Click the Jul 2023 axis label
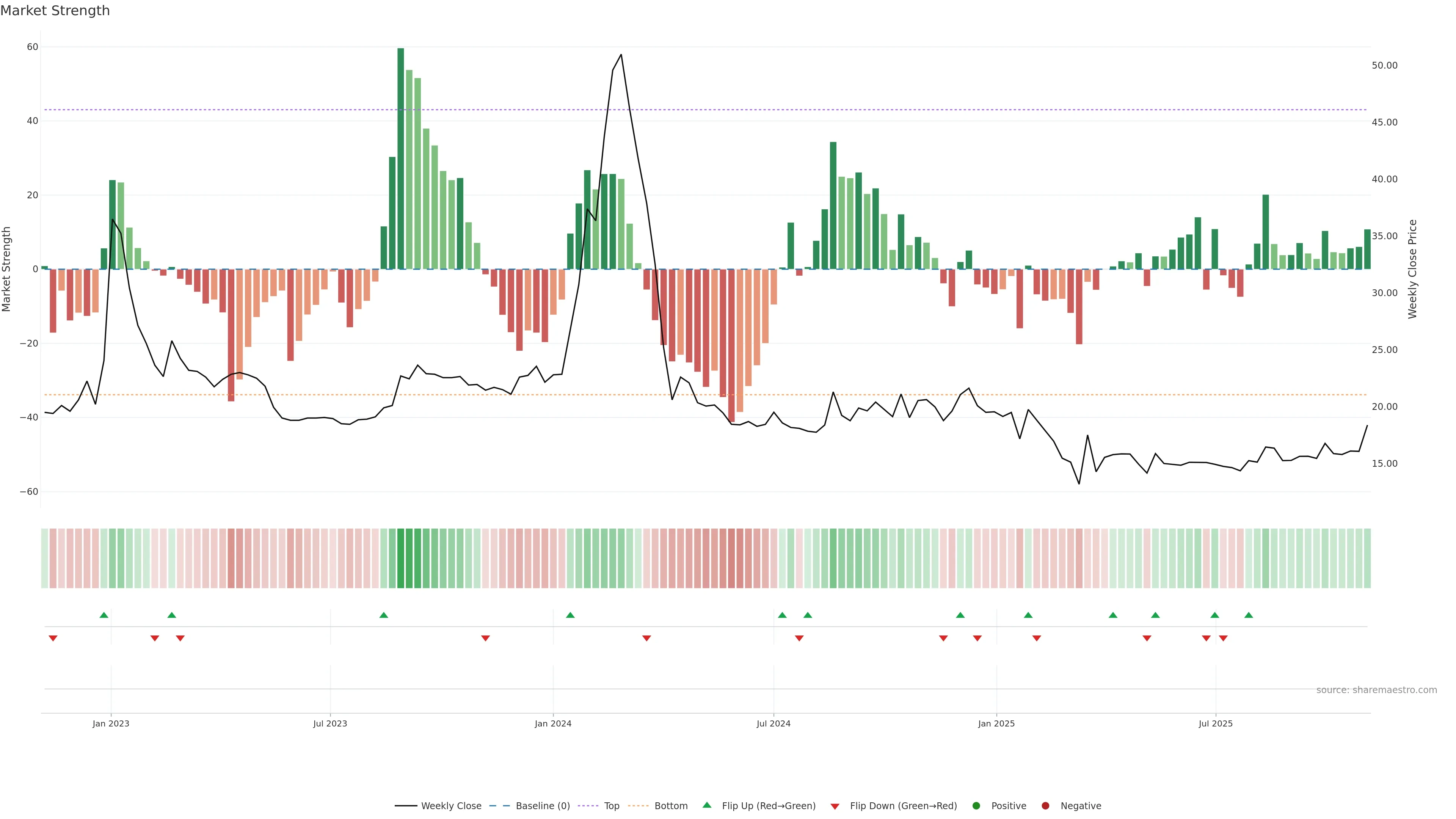Image resolution: width=1456 pixels, height=819 pixels. 330,723
